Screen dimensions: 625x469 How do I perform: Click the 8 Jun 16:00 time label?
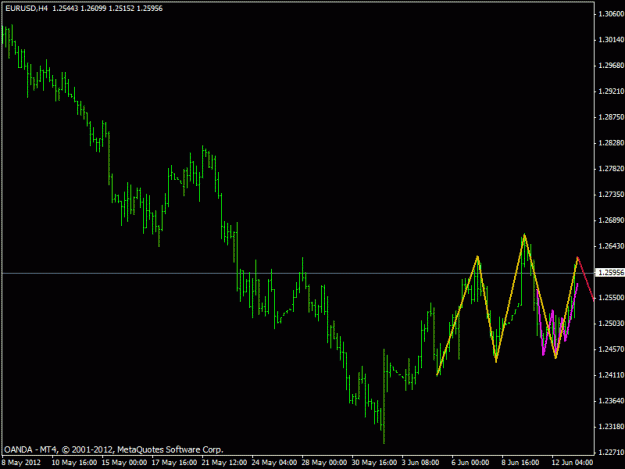click(520, 462)
